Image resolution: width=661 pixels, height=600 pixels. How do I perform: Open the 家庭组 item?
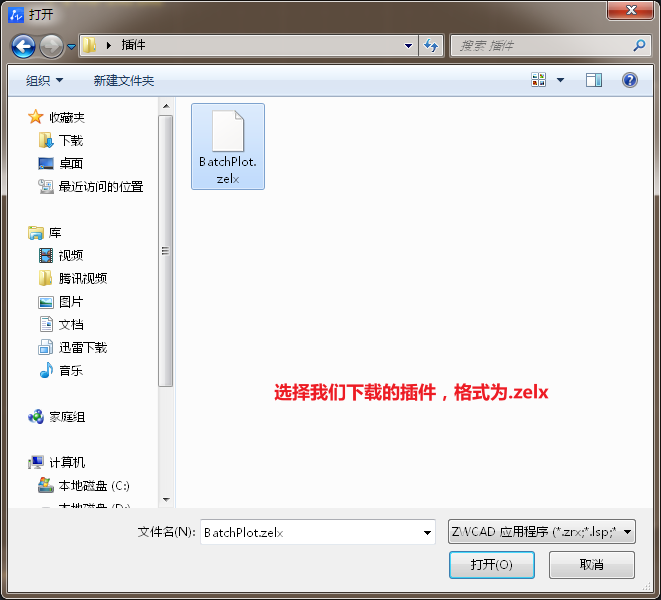67,416
